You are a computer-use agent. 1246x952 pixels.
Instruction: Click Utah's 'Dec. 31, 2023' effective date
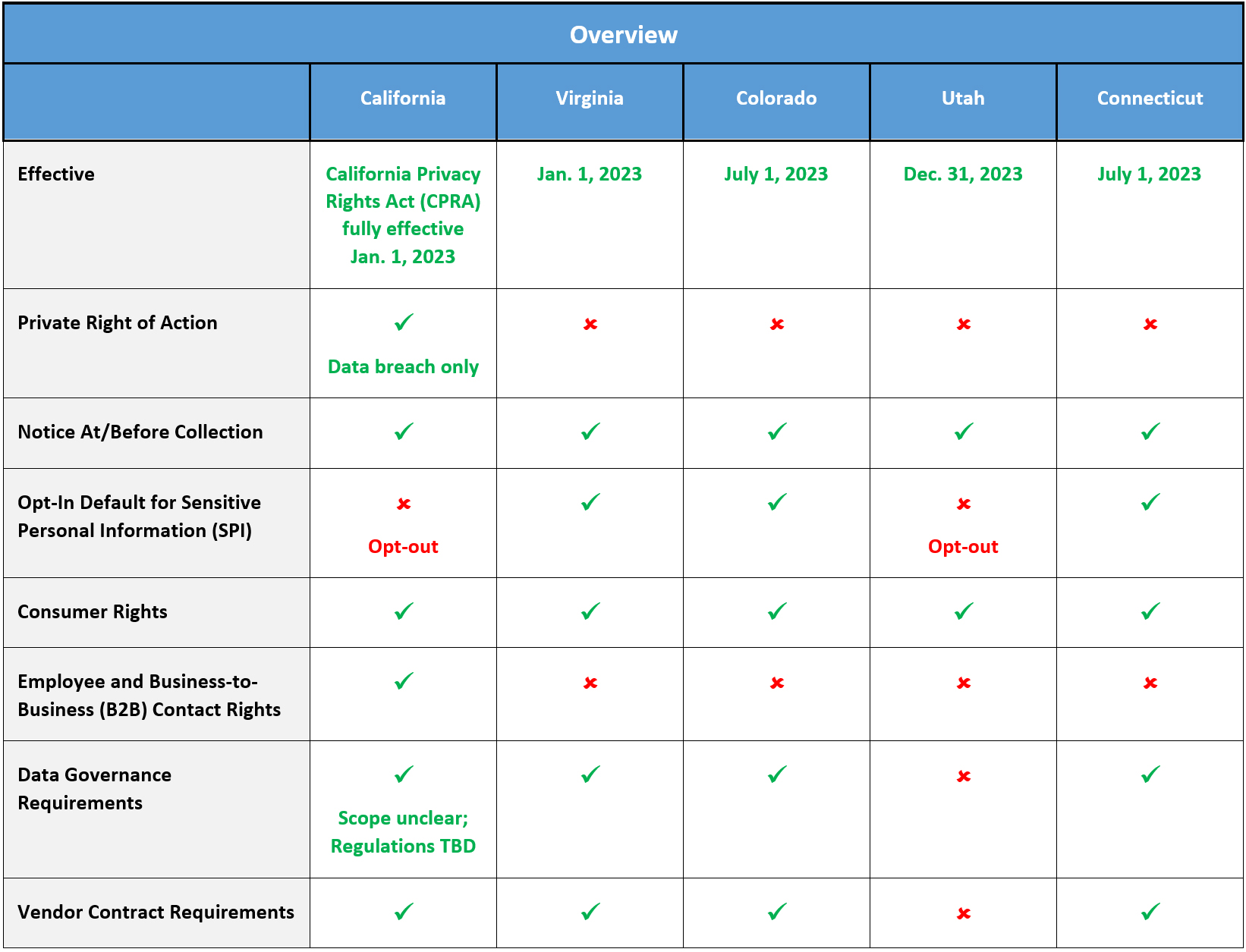pyautogui.click(x=963, y=174)
